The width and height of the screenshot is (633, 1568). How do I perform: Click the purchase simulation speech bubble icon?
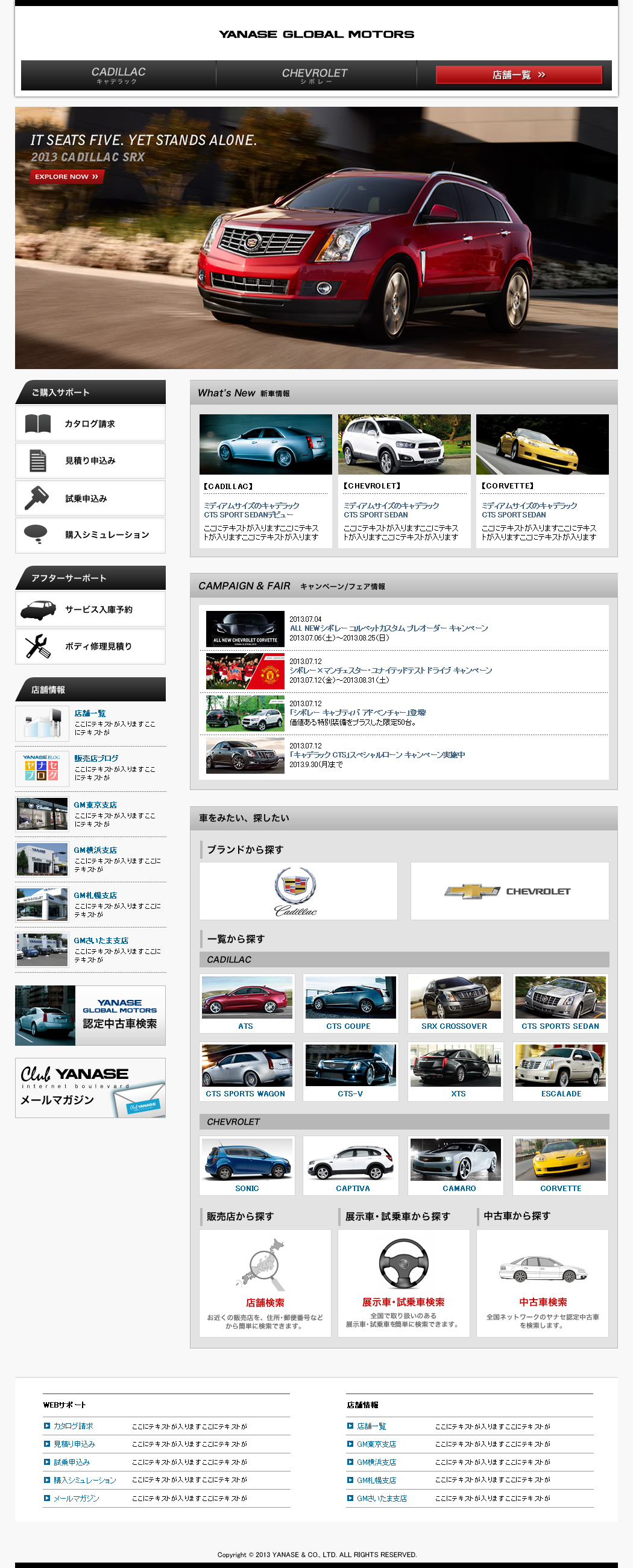click(36, 534)
